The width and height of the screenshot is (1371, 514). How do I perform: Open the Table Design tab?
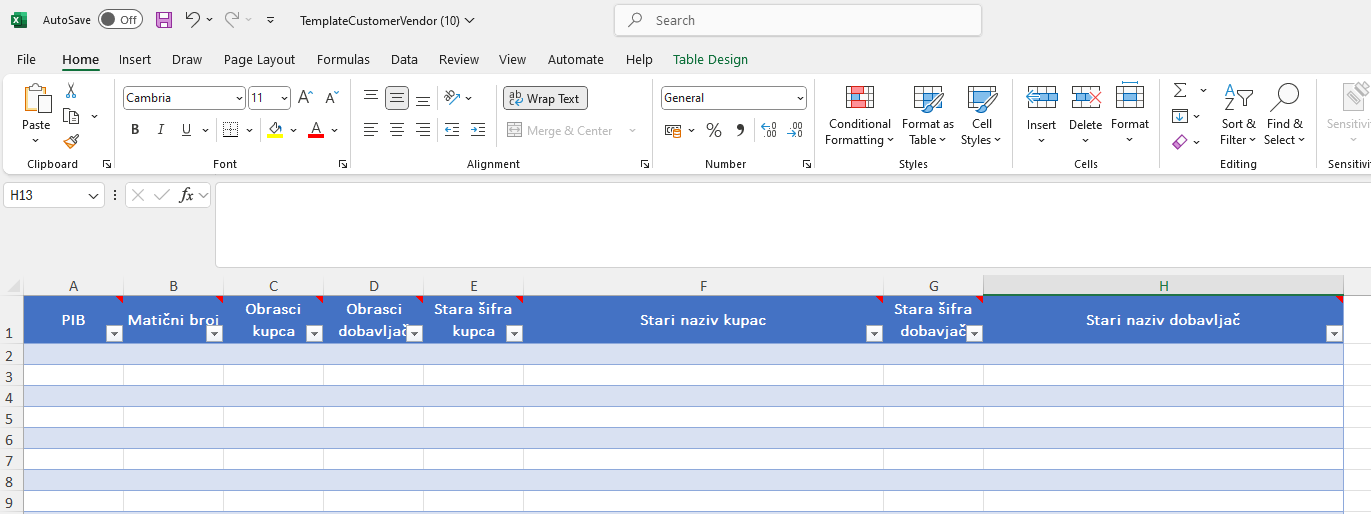point(710,60)
